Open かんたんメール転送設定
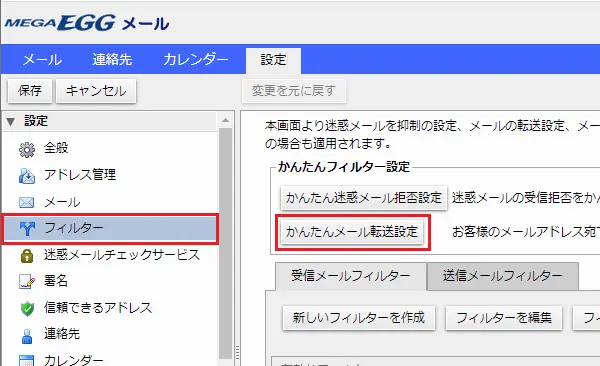This screenshot has width=600, height=366. coord(352,232)
